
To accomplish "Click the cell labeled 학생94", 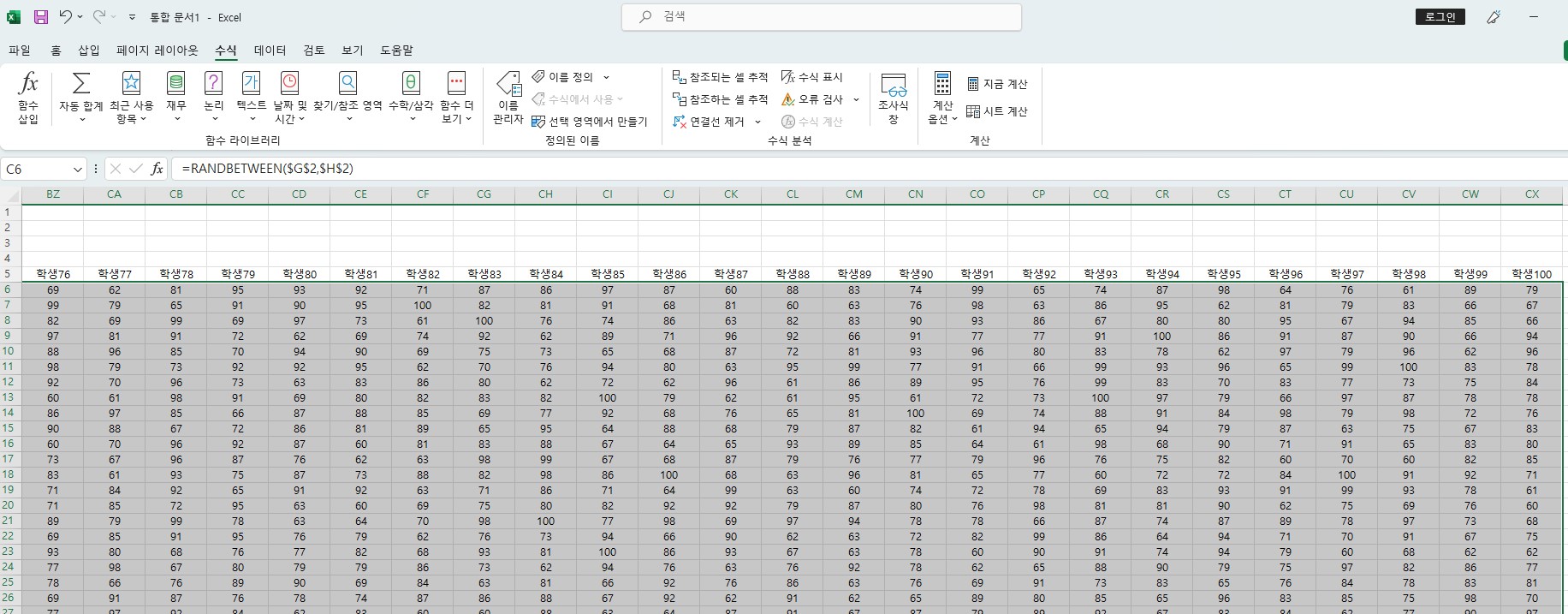I will pos(1162,274).
